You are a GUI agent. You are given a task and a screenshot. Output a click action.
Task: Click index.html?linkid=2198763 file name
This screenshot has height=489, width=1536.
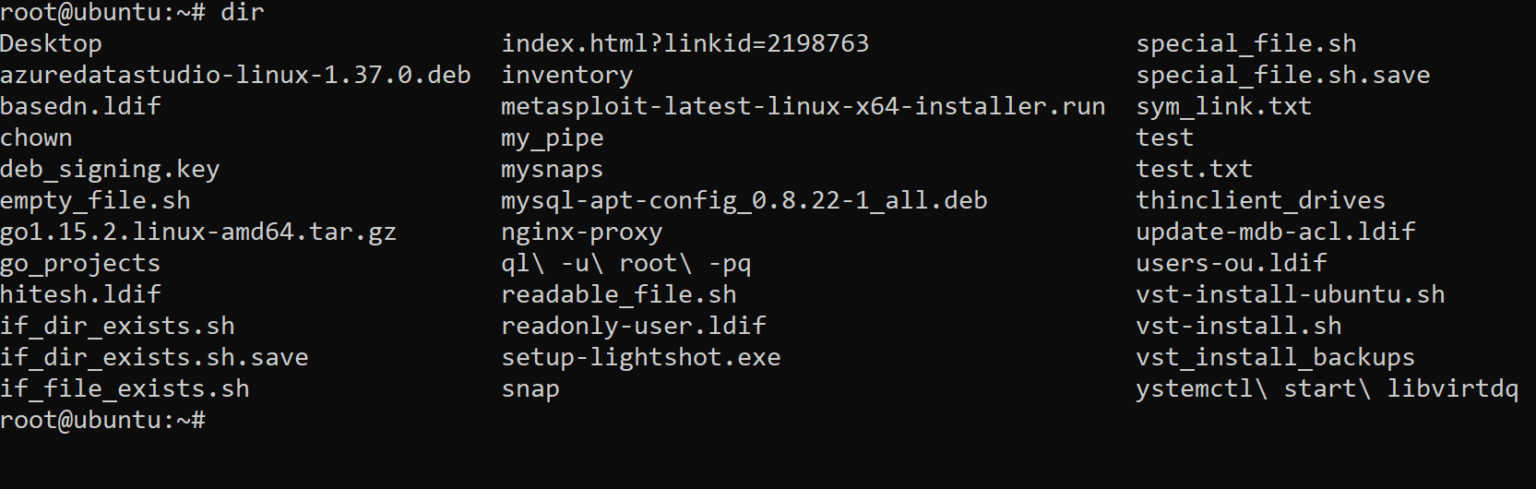click(x=685, y=44)
